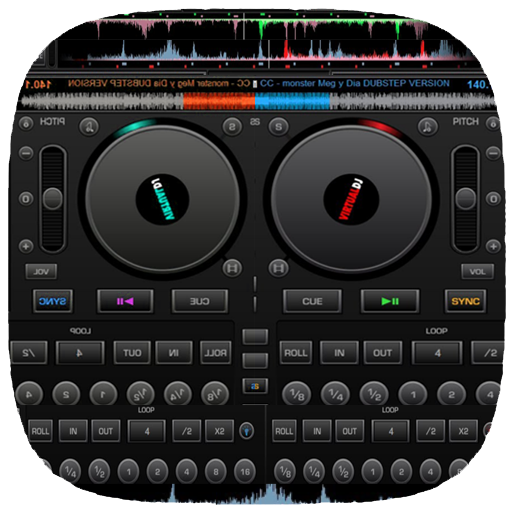This screenshot has height=512, width=512.
Task: Click mirrored ROLL in the left deck upper LOOP row
Action: click(x=215, y=353)
